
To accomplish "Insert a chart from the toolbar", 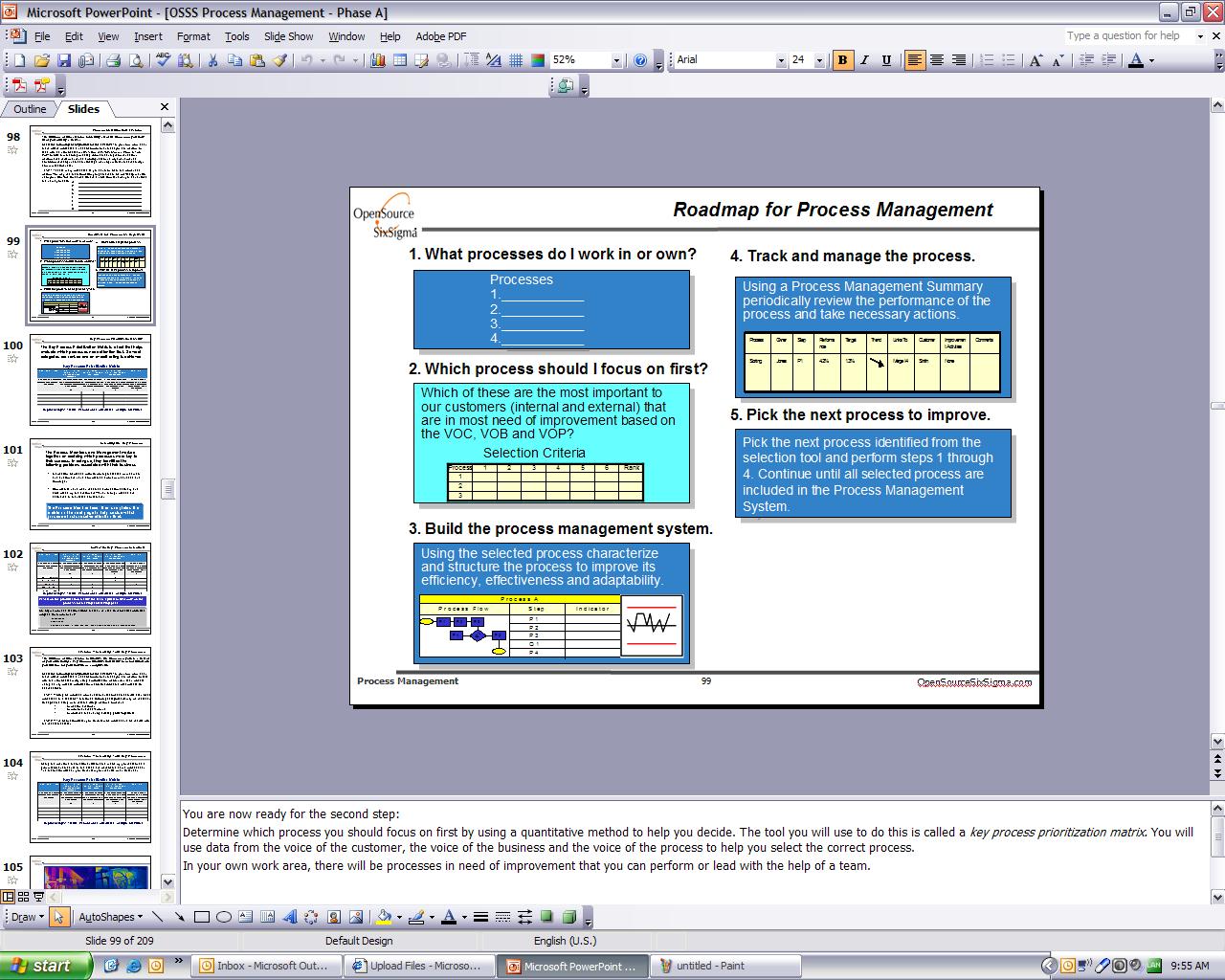I will coord(377,60).
